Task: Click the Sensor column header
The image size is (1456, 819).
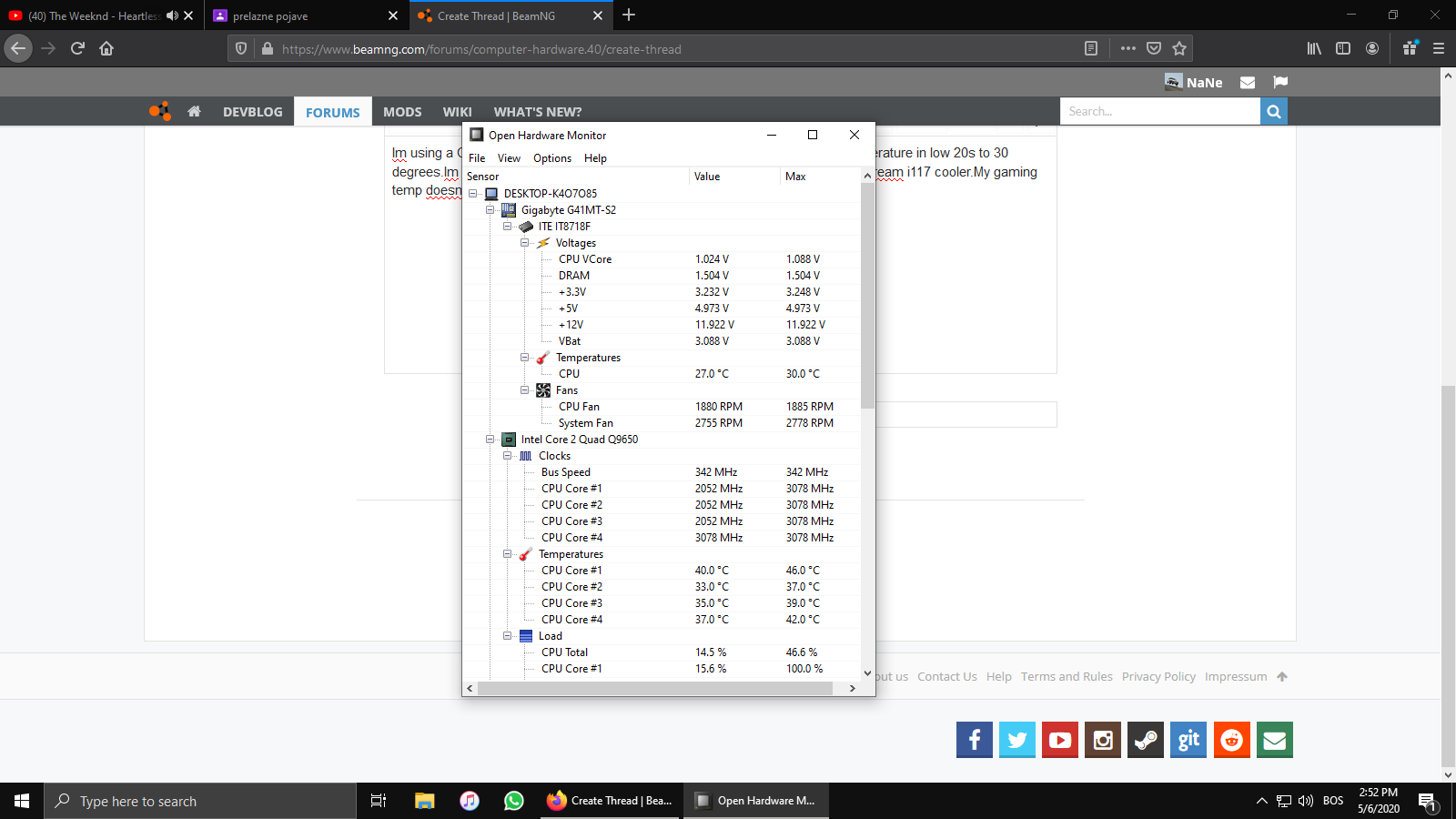Action: [x=576, y=177]
